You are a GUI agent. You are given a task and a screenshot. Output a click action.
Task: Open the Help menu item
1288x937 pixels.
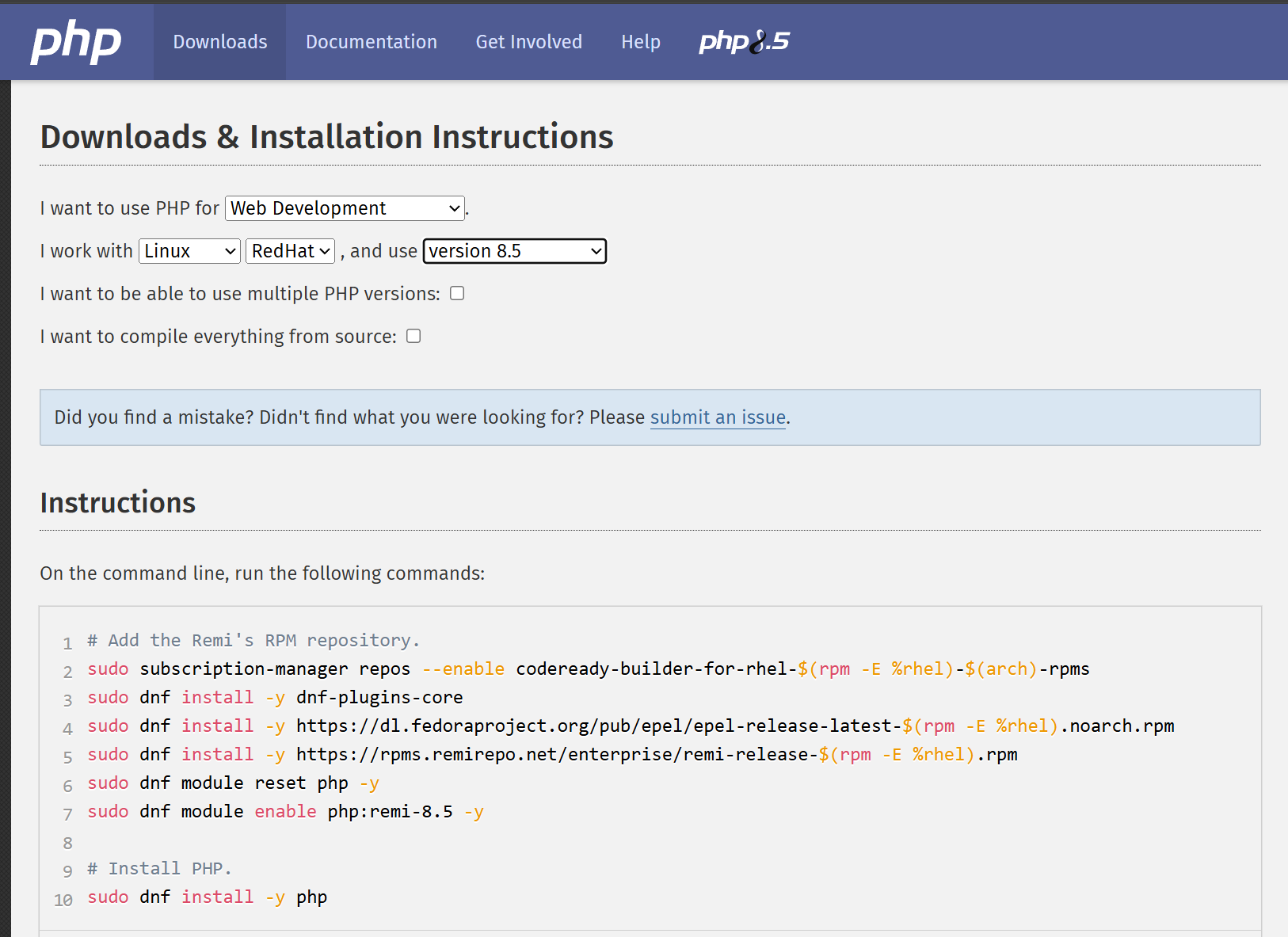click(641, 42)
